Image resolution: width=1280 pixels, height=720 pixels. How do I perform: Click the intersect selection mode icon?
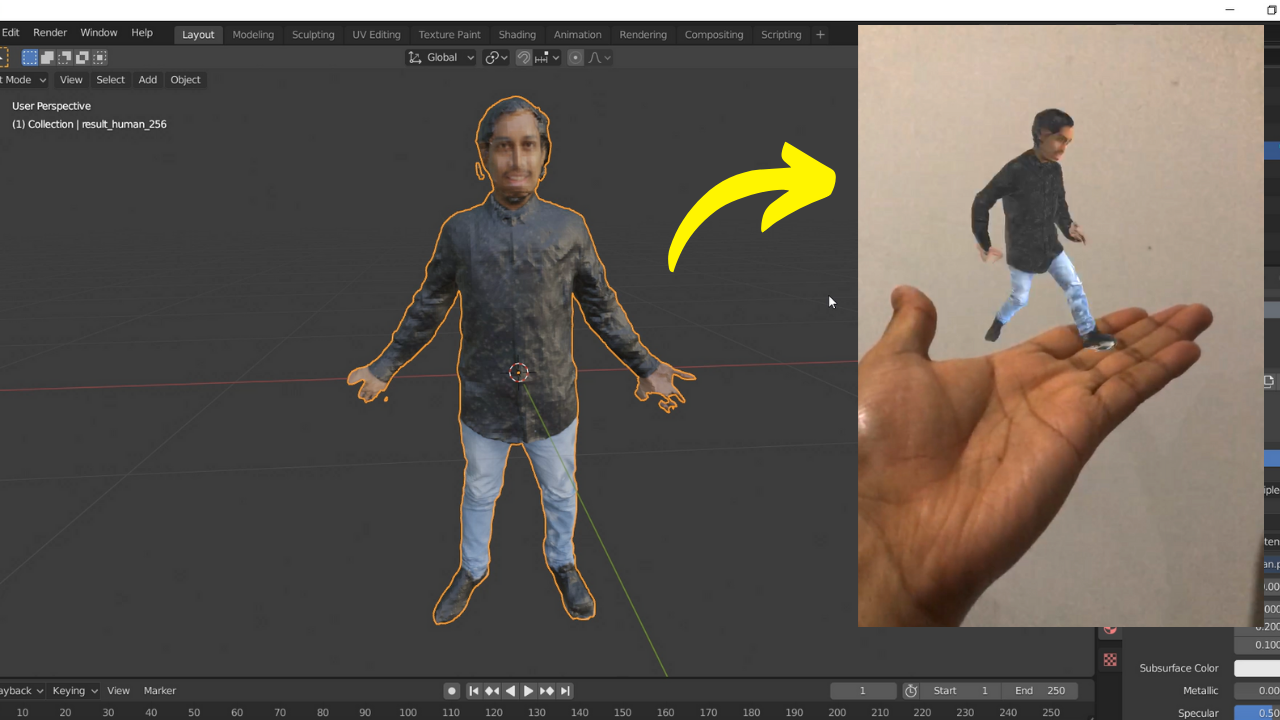tap(99, 57)
